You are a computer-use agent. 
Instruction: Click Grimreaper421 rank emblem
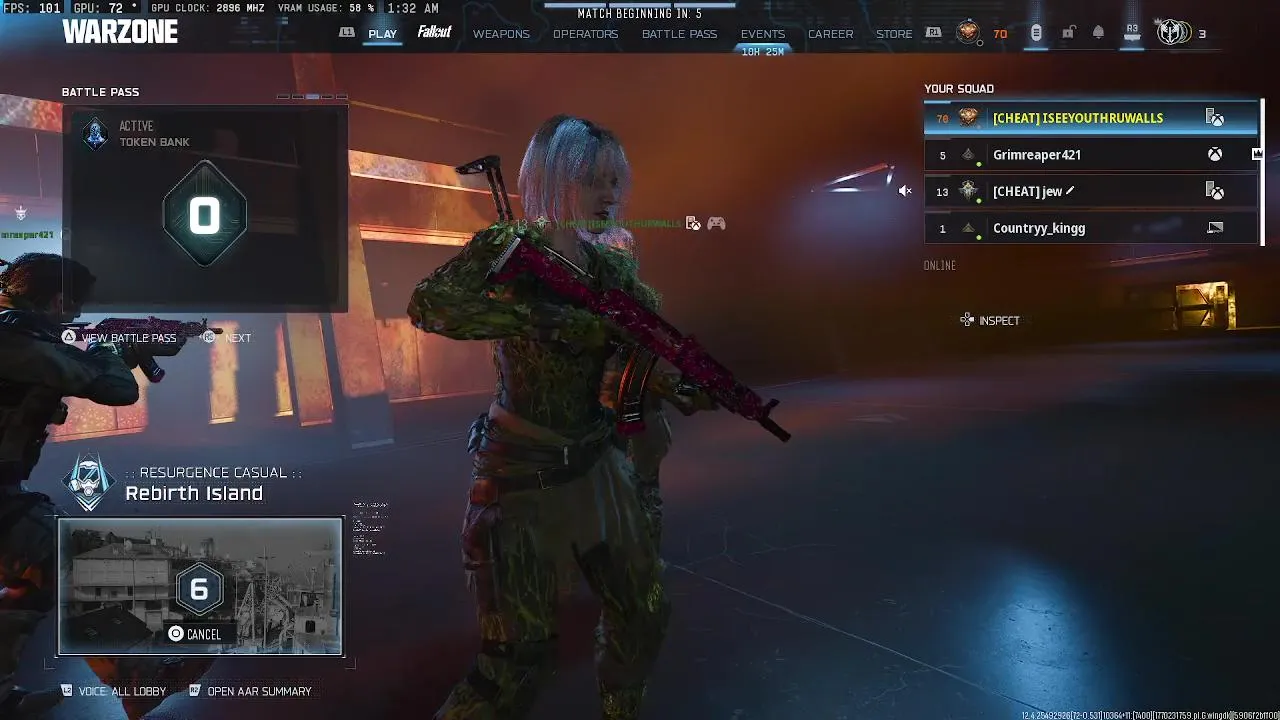(968, 155)
